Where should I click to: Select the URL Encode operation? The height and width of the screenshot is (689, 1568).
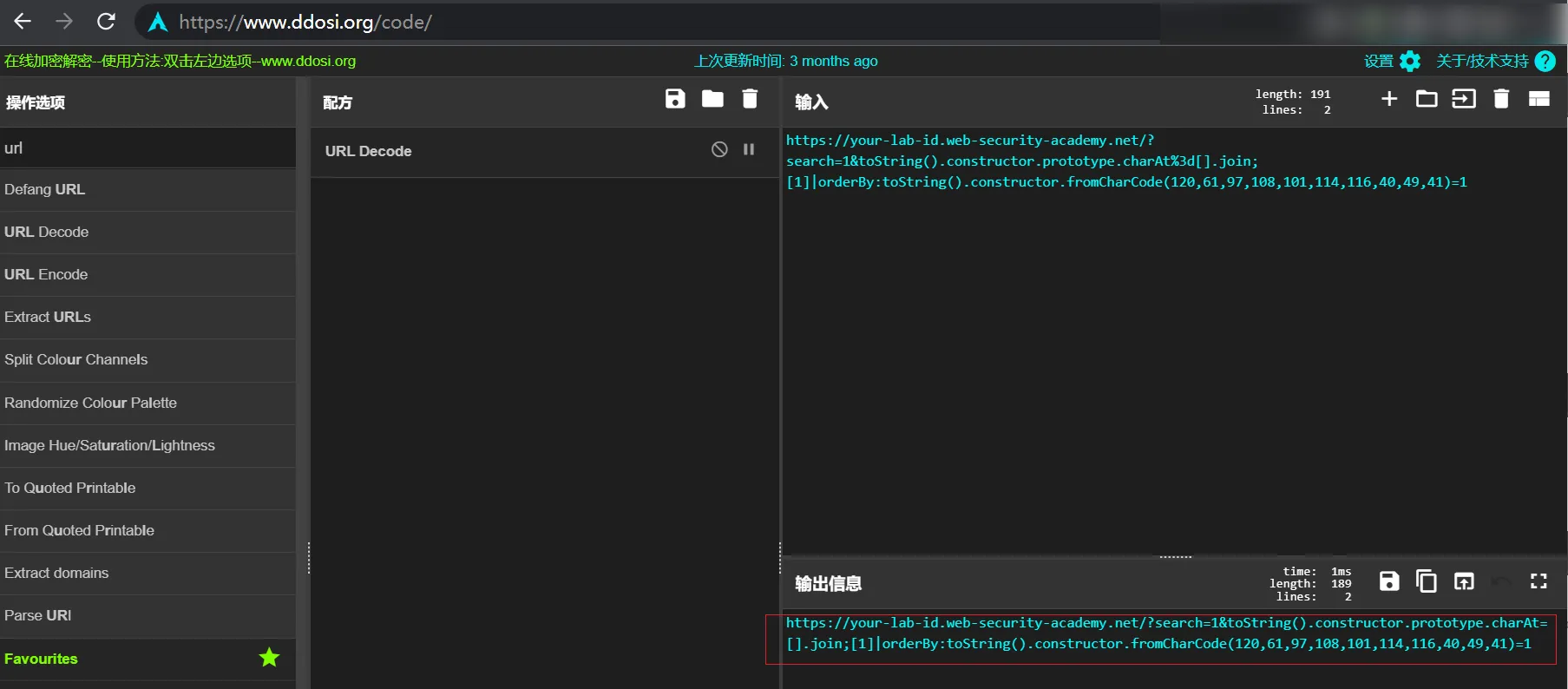tap(148, 274)
